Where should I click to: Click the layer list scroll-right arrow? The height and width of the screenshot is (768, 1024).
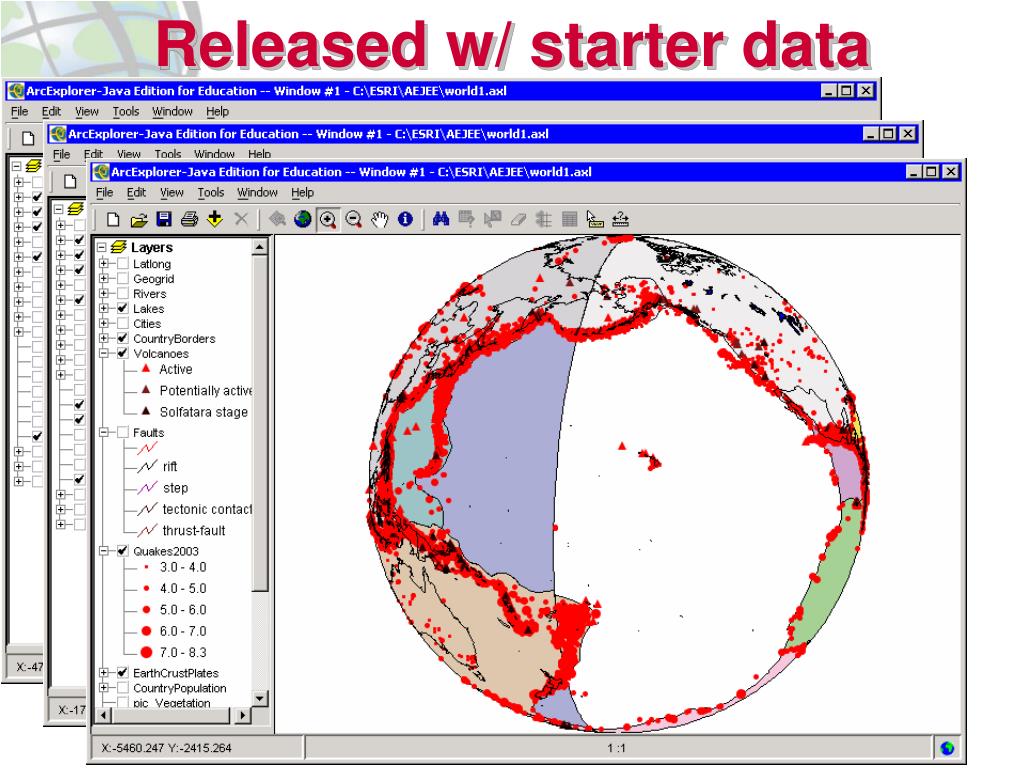click(242, 715)
